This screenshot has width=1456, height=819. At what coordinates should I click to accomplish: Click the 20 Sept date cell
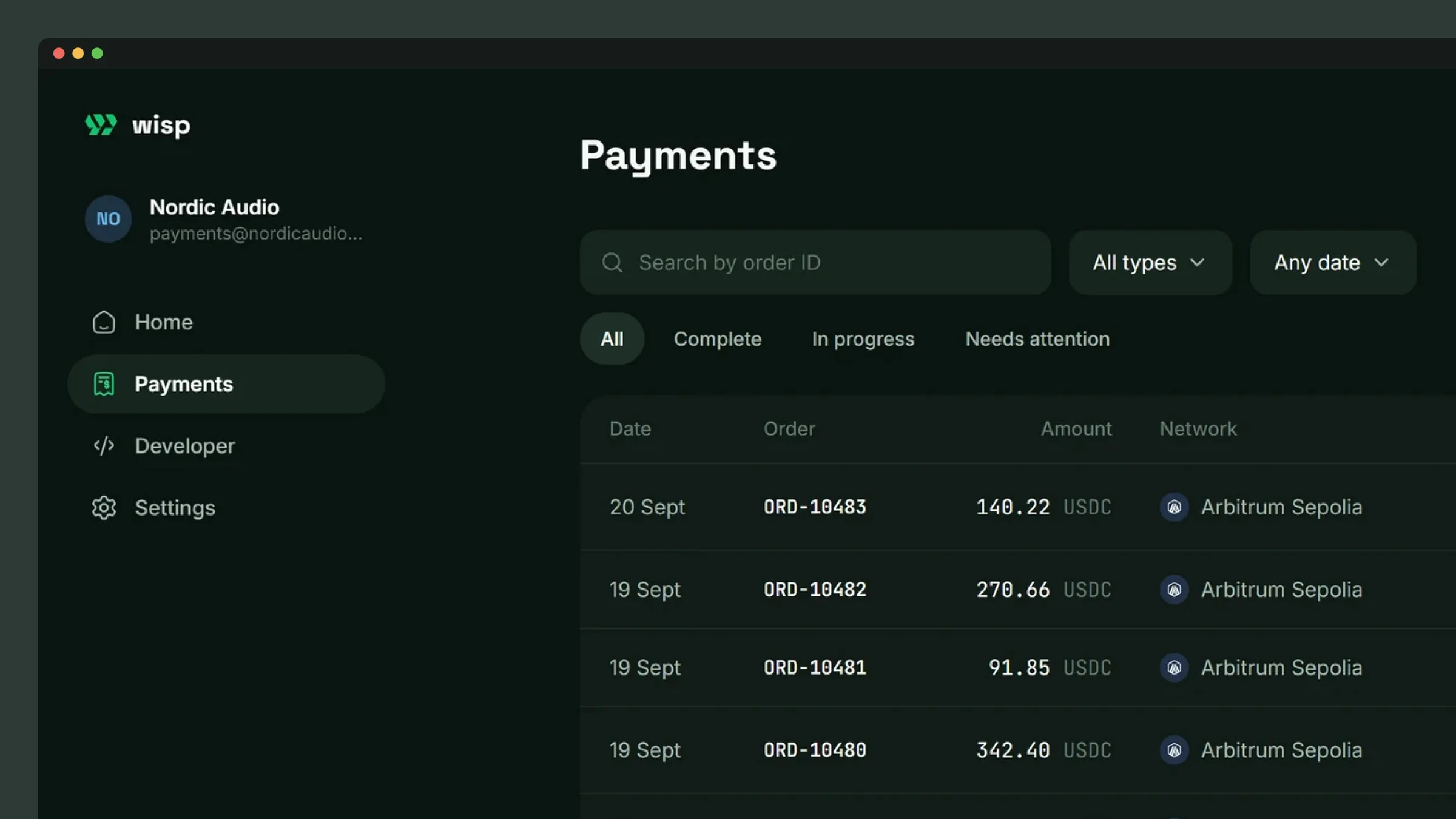tap(647, 507)
